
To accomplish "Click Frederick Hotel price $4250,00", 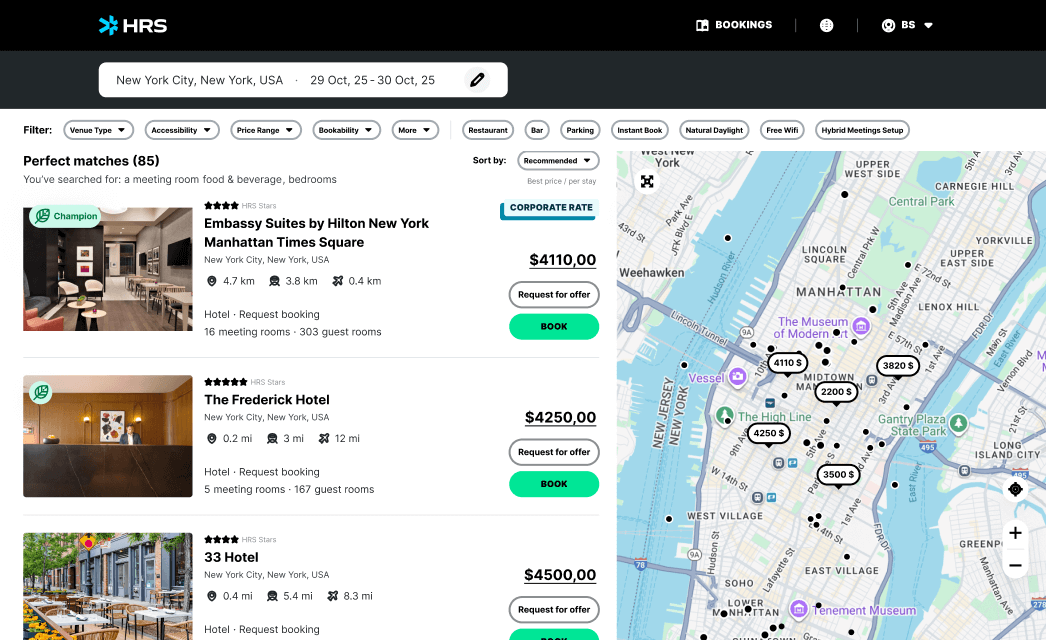I will tap(560, 418).
